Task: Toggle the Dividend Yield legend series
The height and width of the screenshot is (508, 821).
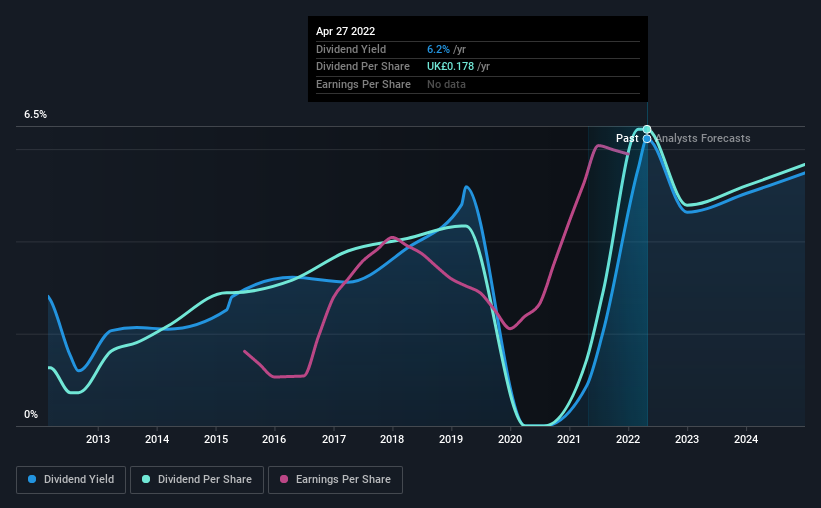Action: [x=70, y=479]
